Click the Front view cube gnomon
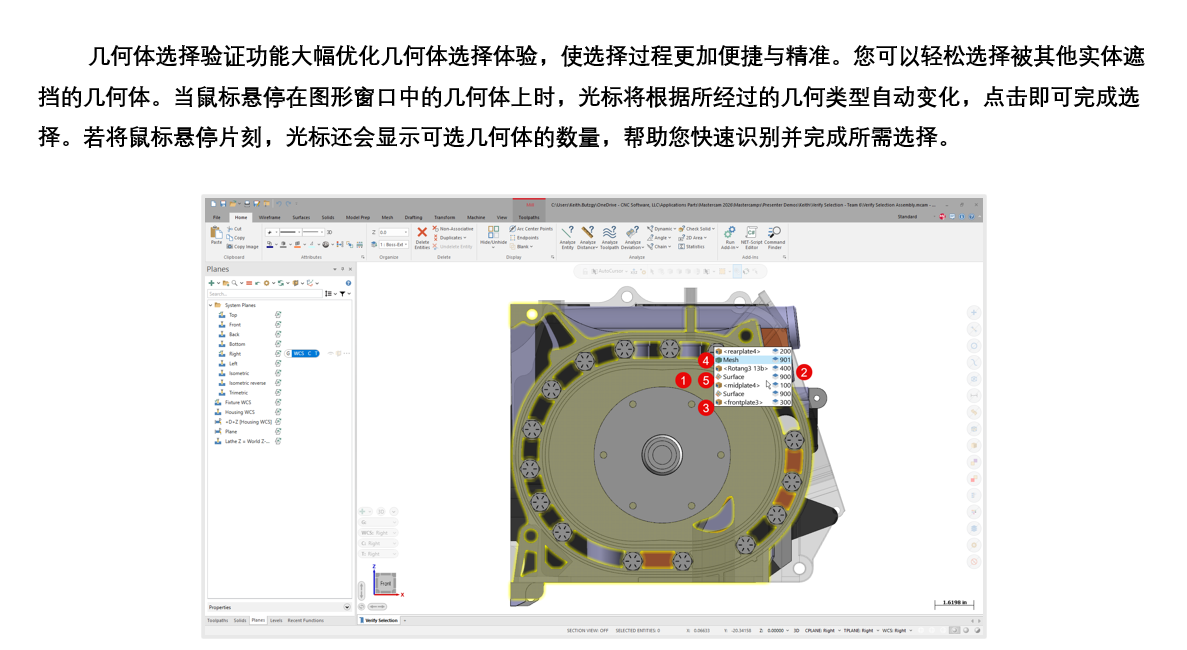This screenshot has width=1187, height=650. pyautogui.click(x=385, y=583)
